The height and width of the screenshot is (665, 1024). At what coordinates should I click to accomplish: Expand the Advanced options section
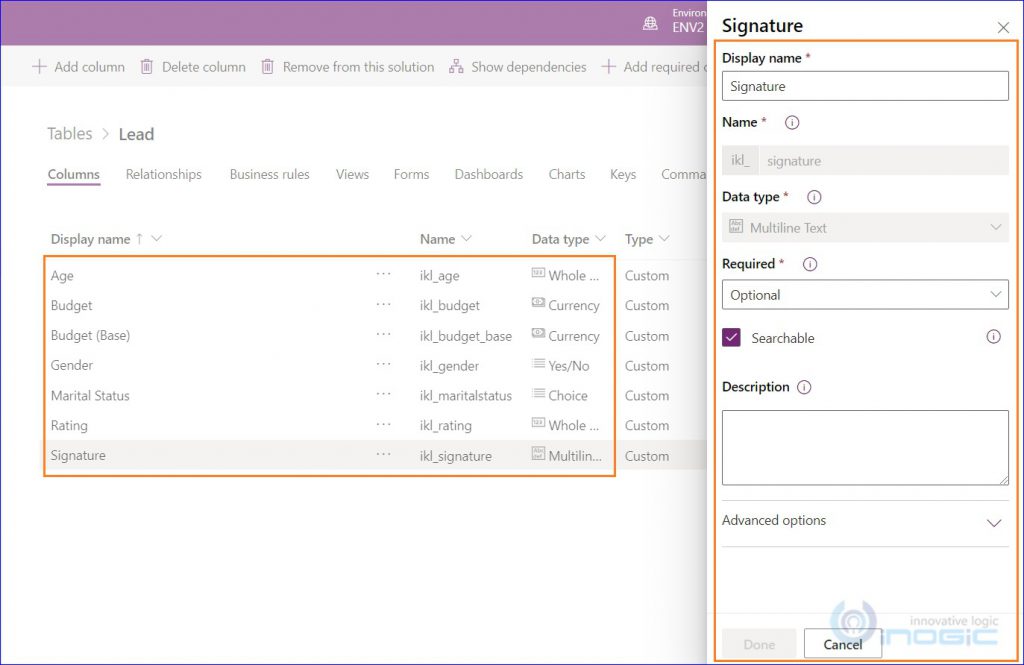click(x=993, y=522)
